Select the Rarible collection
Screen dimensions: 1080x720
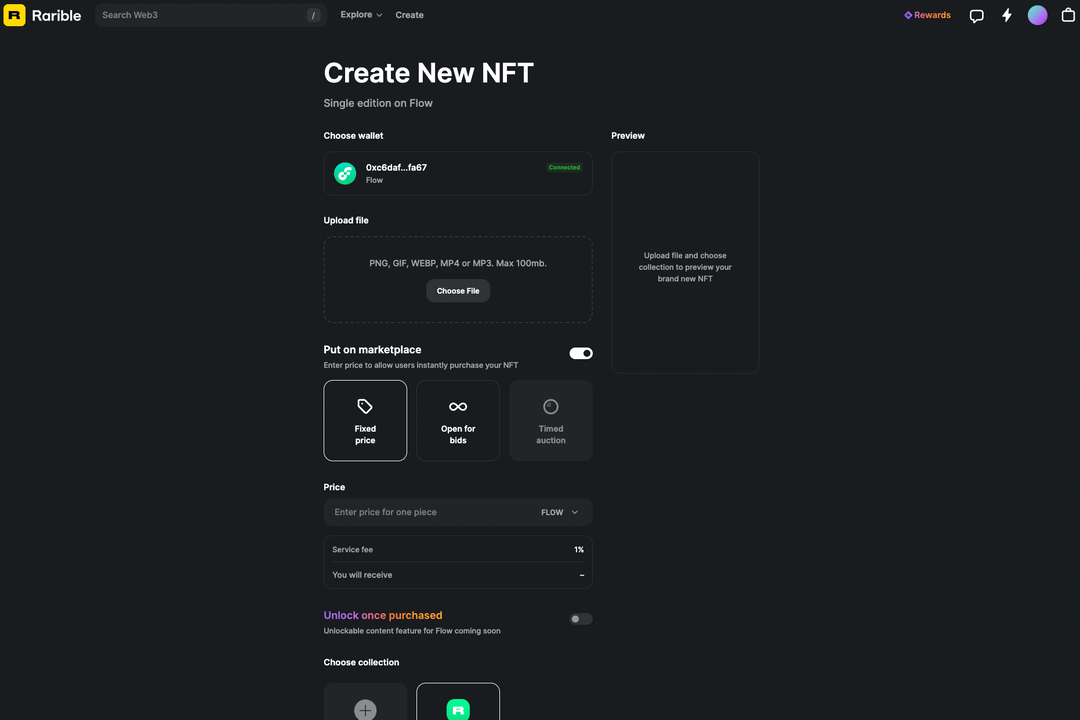click(457, 708)
